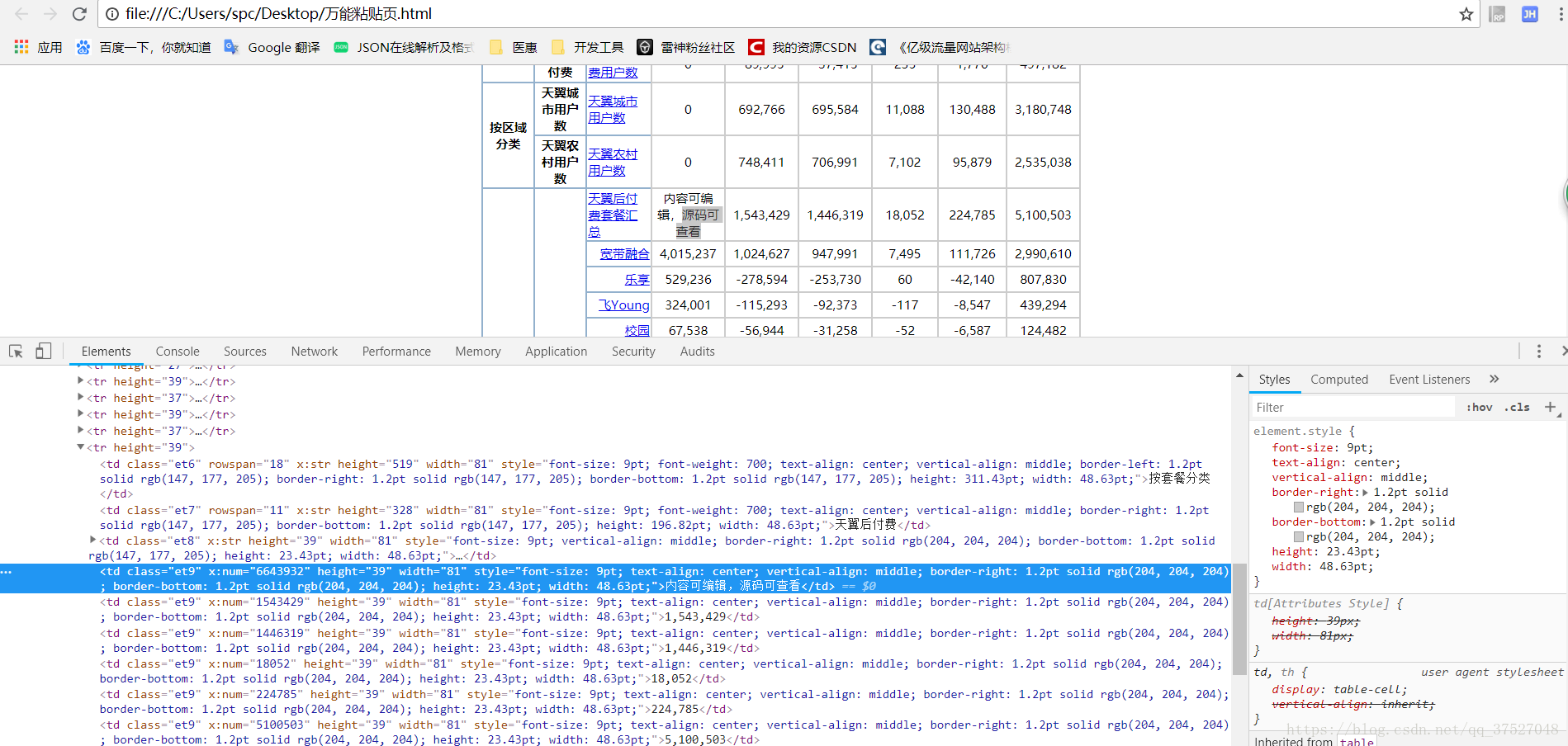Click the 宽带融合 link
Viewport: 1568px width, 746px height.
[625, 254]
